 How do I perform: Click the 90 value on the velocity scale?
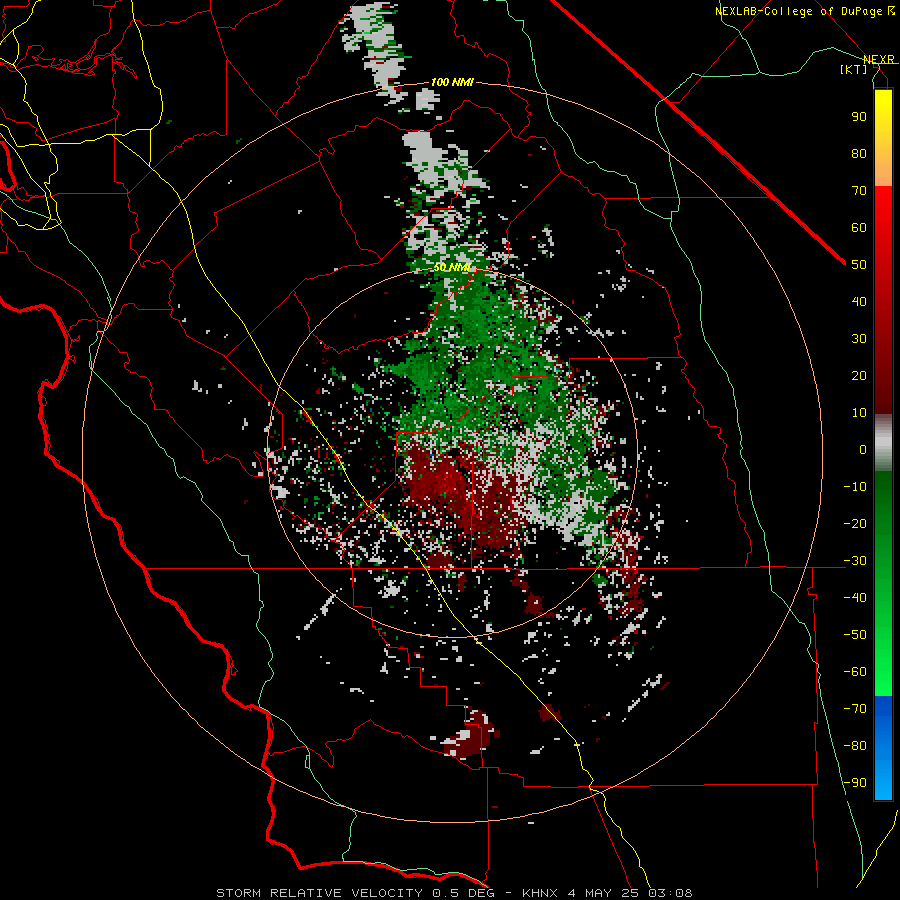pyautogui.click(x=859, y=117)
